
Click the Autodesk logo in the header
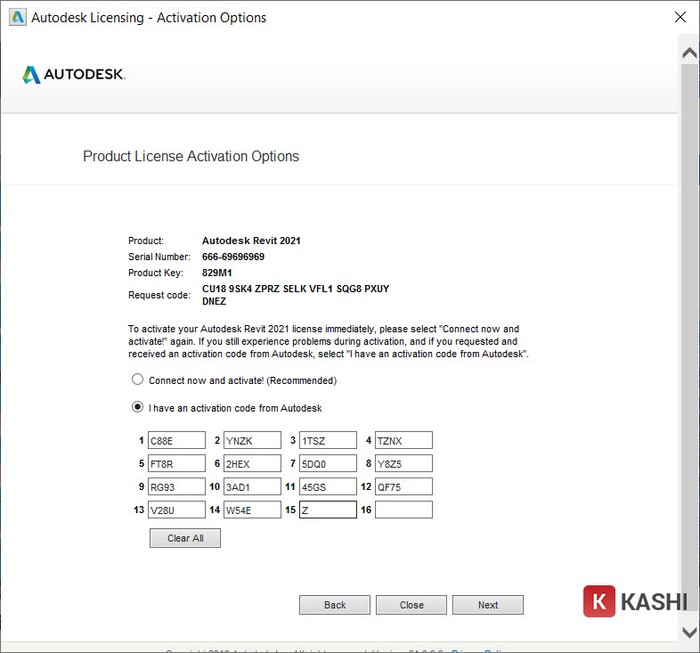73,75
